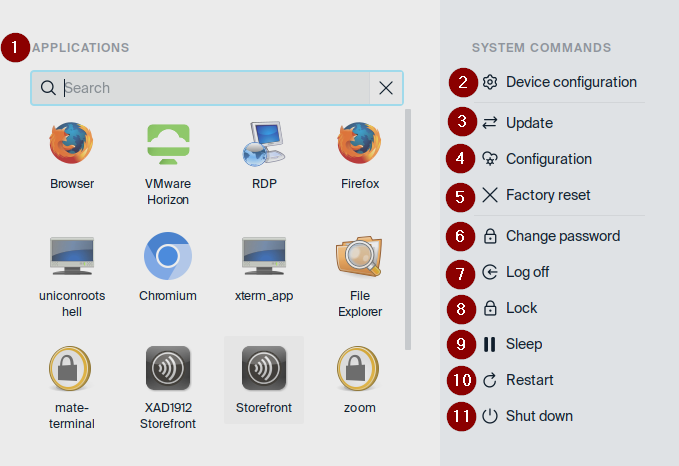This screenshot has height=466, width=679.
Task: Open uniconrootshell terminal icon
Action: pos(72,257)
